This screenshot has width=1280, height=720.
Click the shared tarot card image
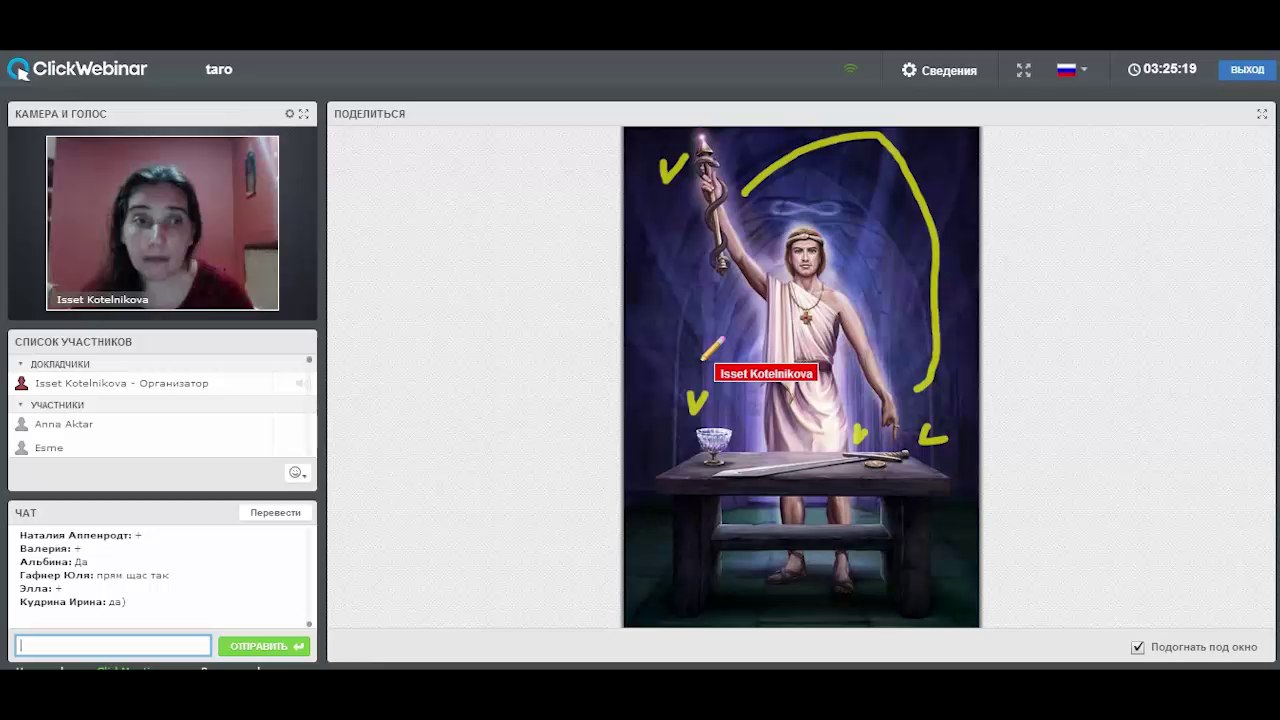[x=801, y=377]
